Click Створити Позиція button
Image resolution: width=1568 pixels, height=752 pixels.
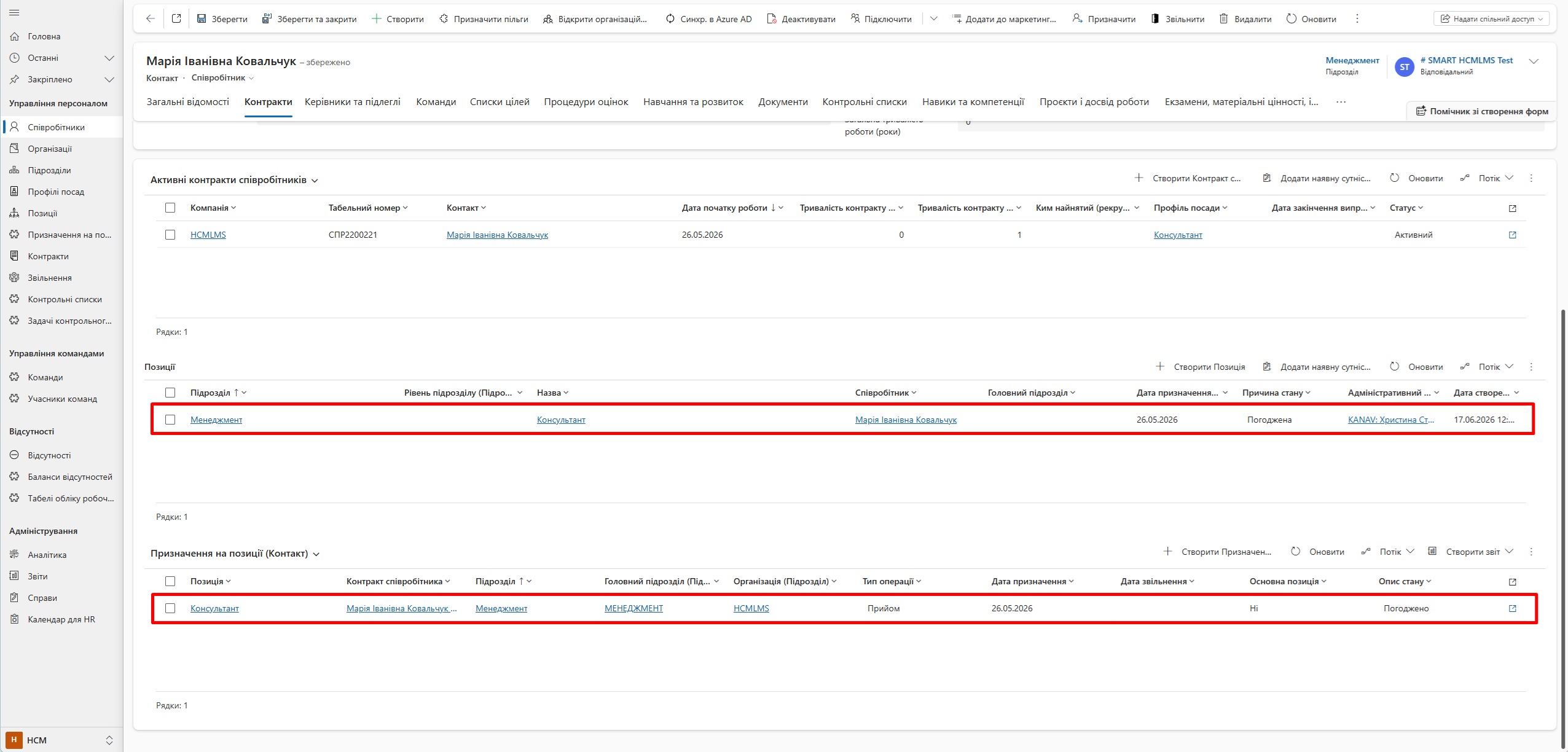coord(1201,367)
